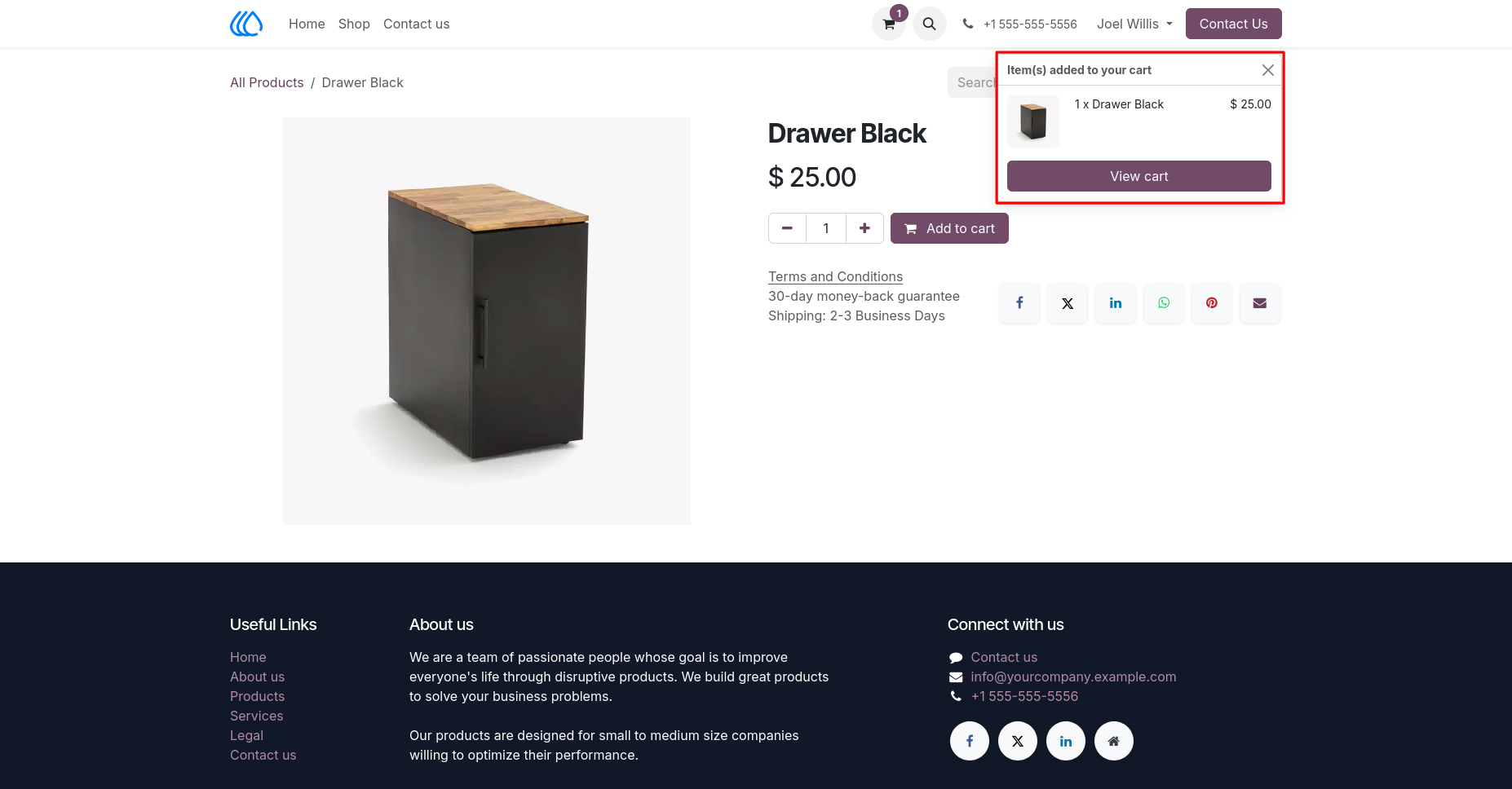
Task: Increase quantity with plus button
Action: [x=864, y=228]
